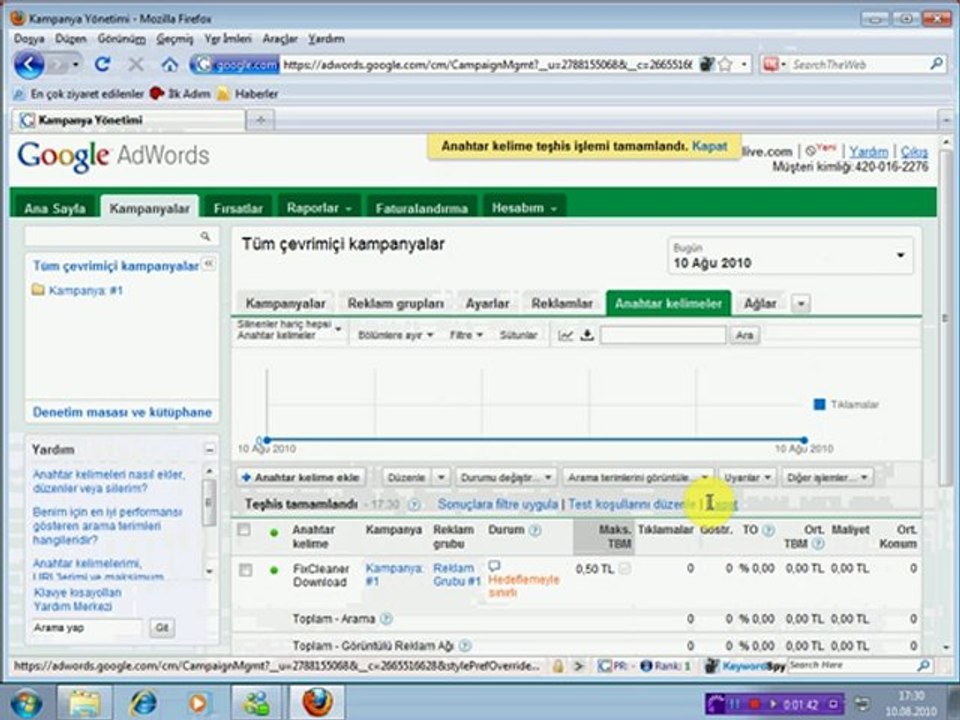The image size is (960, 720).
Task: Check the FixCleaner Download row checkbox
Action: (x=246, y=570)
